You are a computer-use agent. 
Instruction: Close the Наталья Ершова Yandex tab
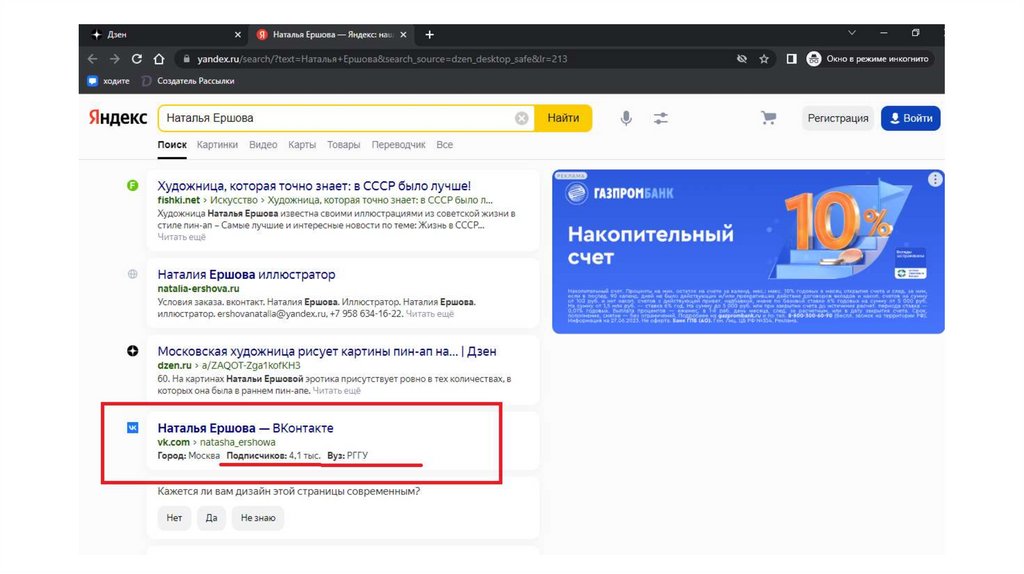click(x=404, y=35)
